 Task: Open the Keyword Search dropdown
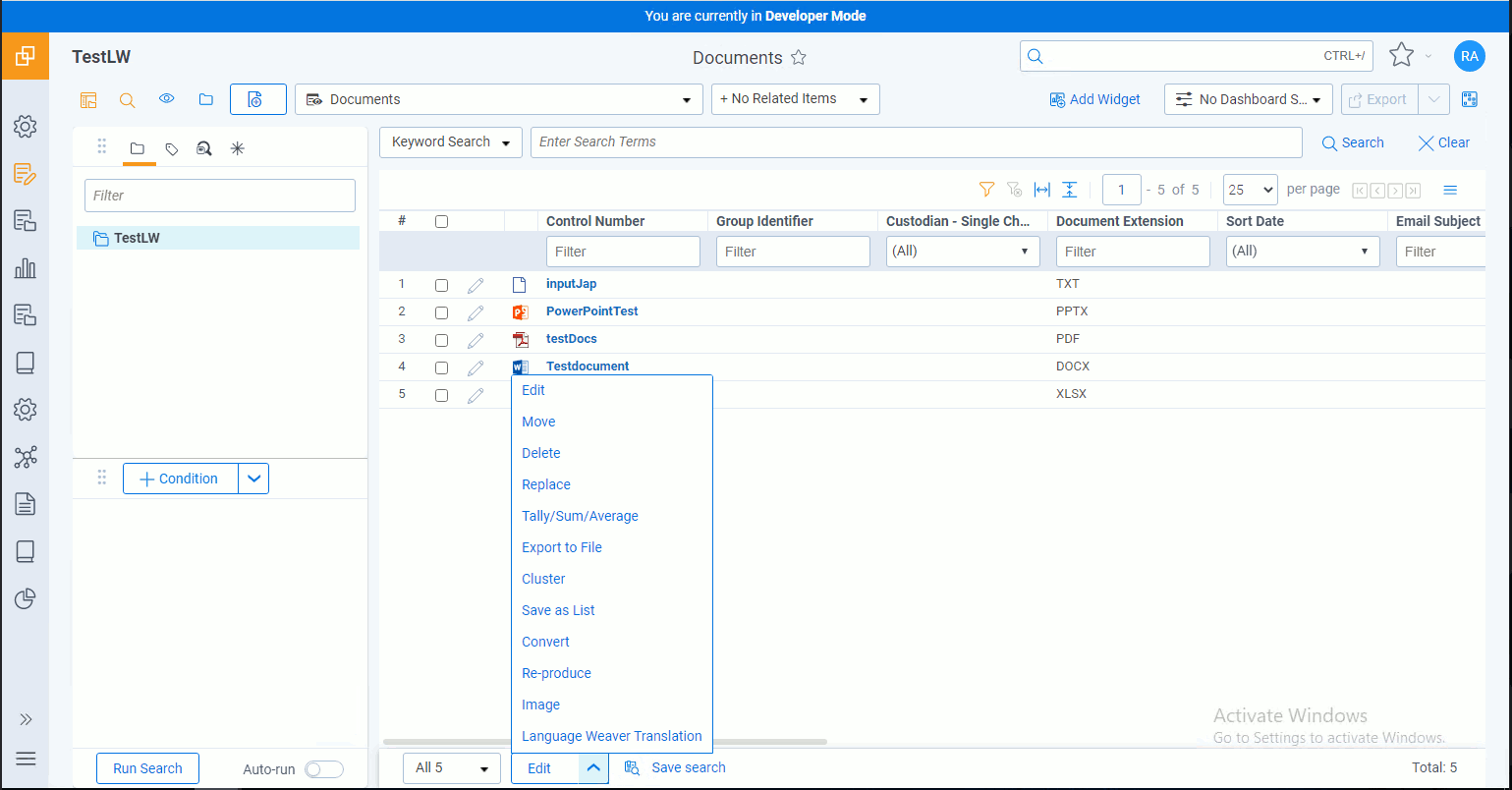pos(451,142)
